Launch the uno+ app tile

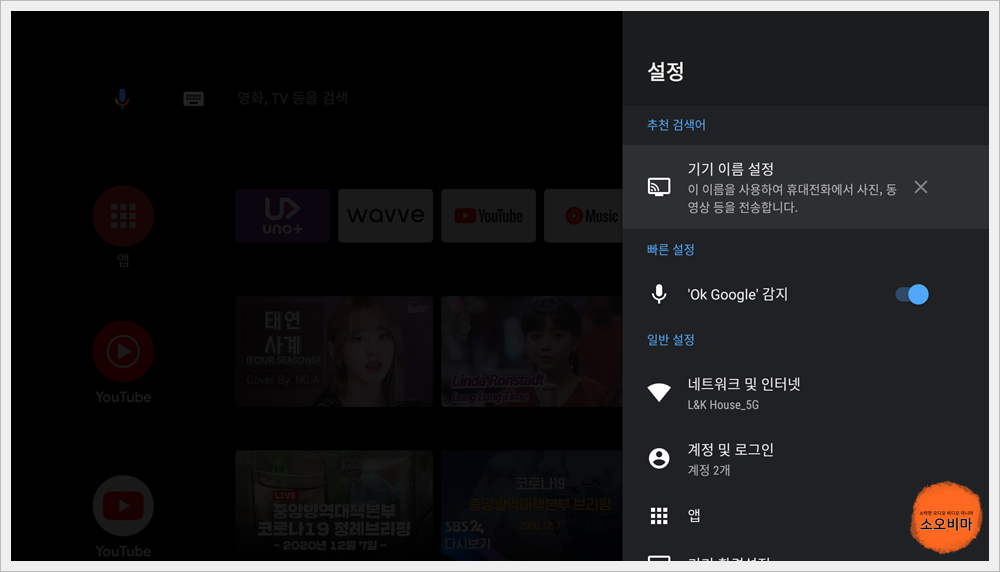pos(283,216)
